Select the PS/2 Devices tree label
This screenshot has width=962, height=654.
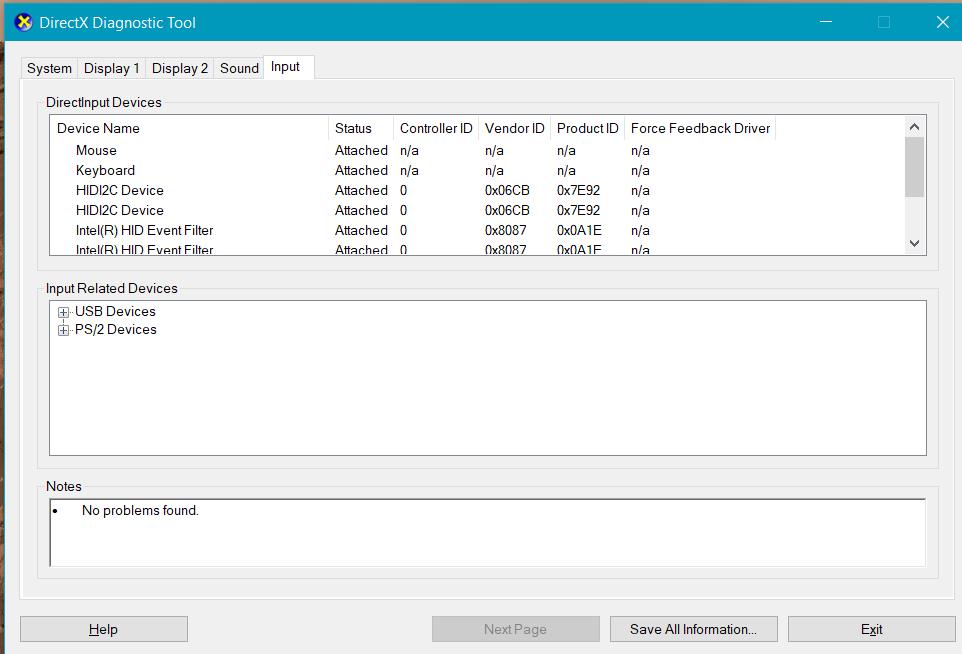[x=116, y=329]
